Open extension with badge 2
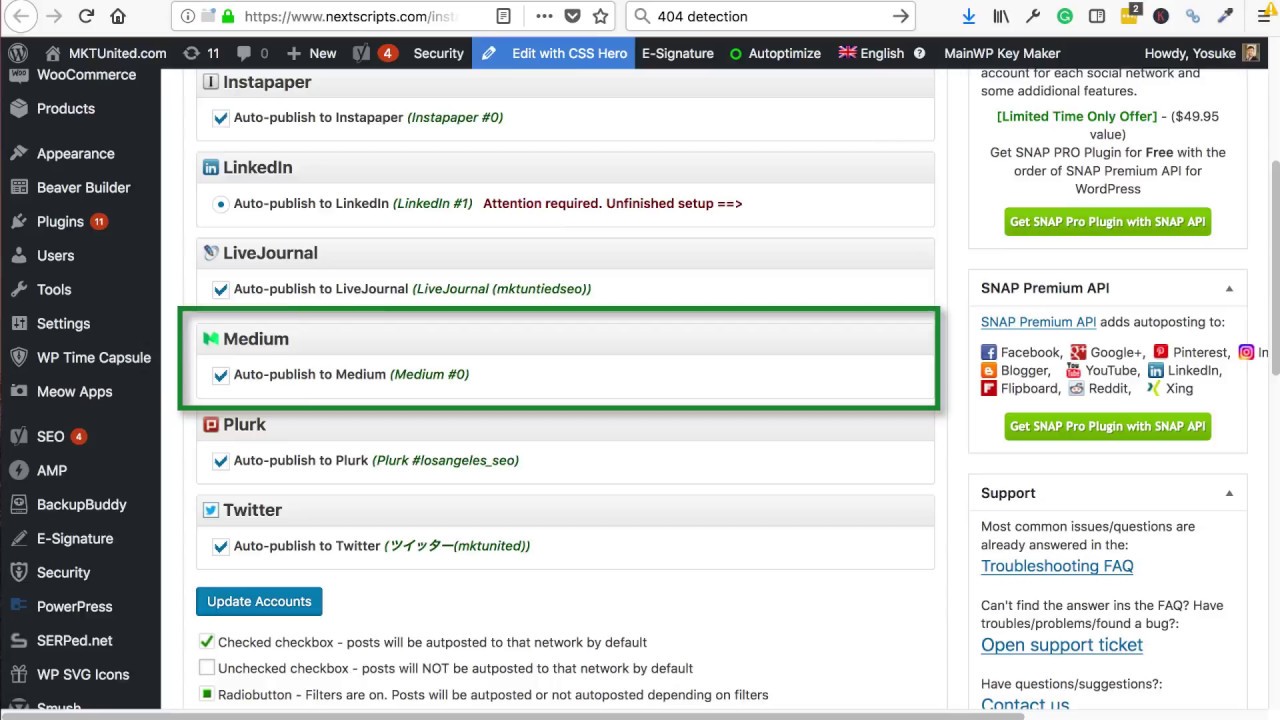The height and width of the screenshot is (720, 1280). pyautogui.click(x=1130, y=15)
